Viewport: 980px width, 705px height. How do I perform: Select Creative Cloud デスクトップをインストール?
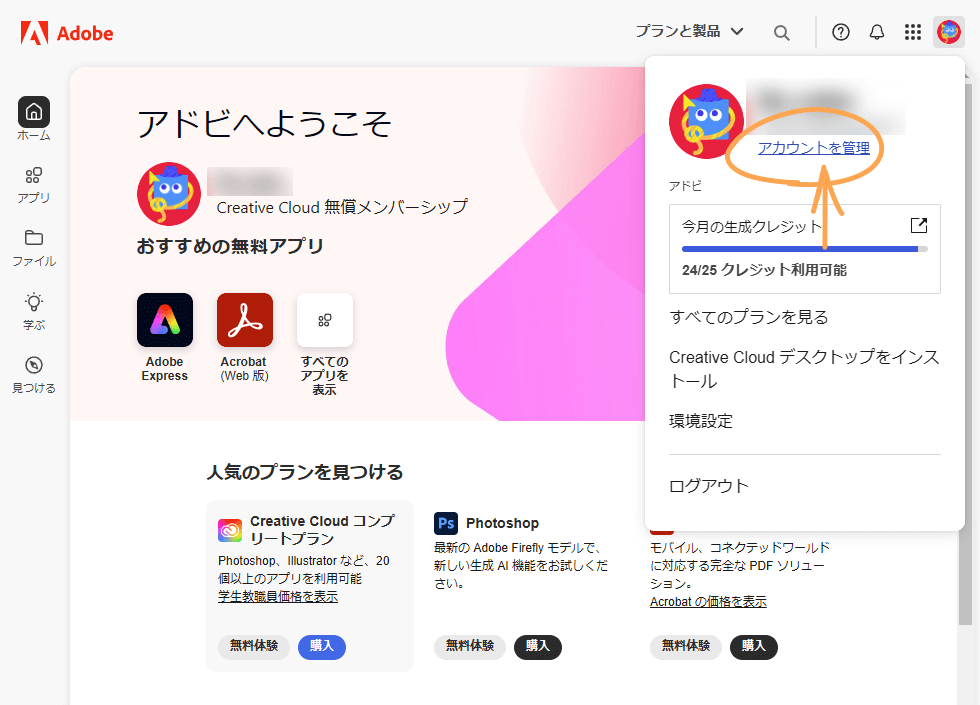(804, 369)
